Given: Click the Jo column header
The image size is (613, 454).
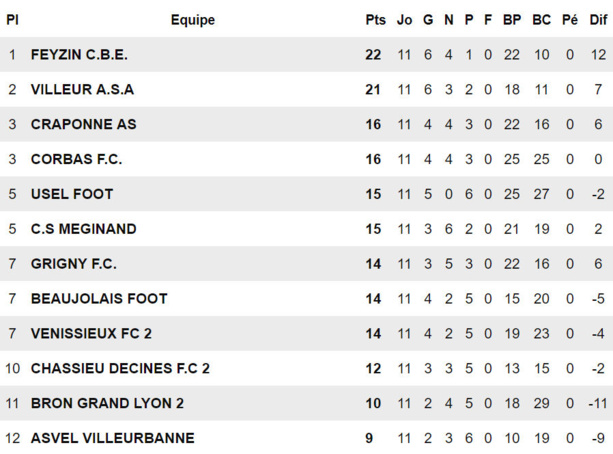Looking at the screenshot, I should click(x=404, y=20).
